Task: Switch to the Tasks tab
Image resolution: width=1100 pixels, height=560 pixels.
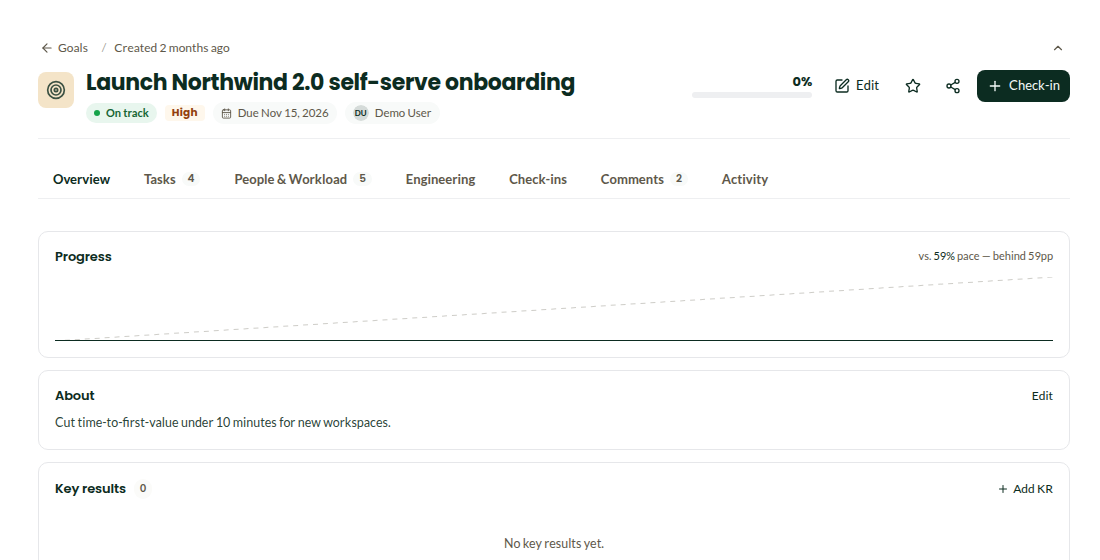Action: click(171, 180)
